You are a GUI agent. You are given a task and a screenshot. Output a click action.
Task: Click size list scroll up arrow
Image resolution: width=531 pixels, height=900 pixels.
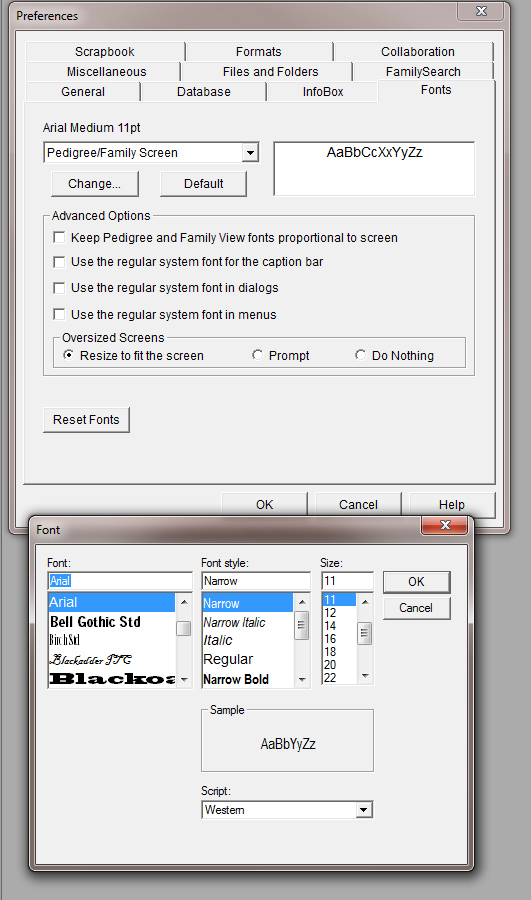365,602
